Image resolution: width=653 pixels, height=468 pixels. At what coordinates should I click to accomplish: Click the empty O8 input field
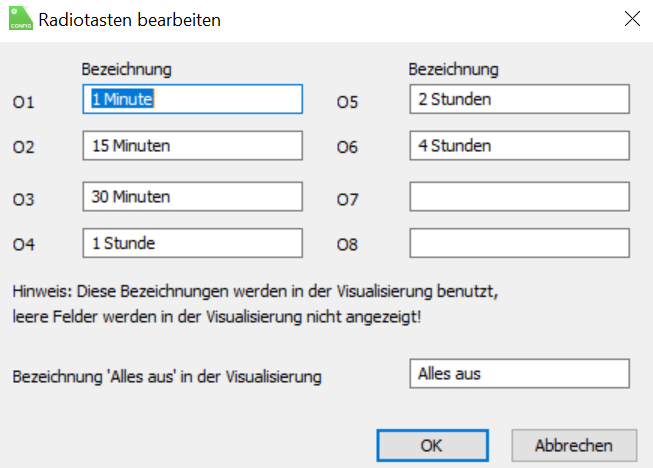tap(519, 243)
